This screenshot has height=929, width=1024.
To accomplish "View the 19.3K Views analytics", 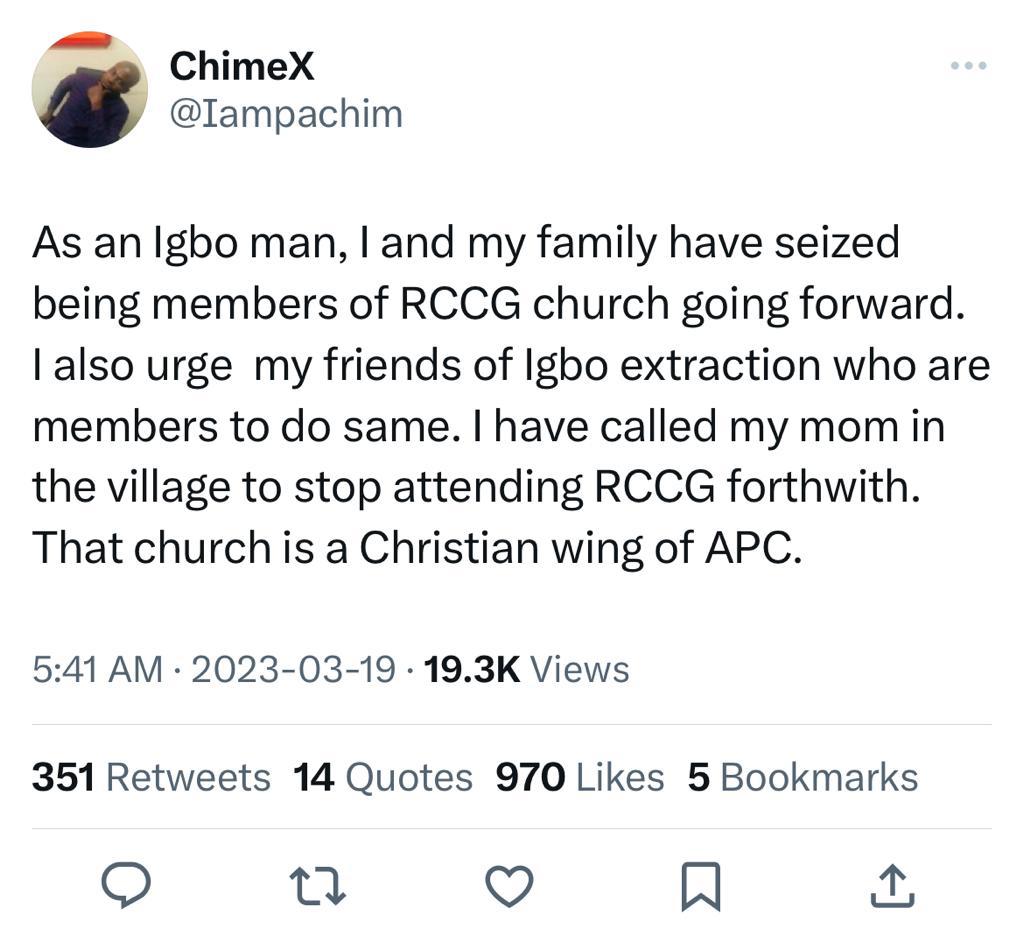I will [527, 669].
